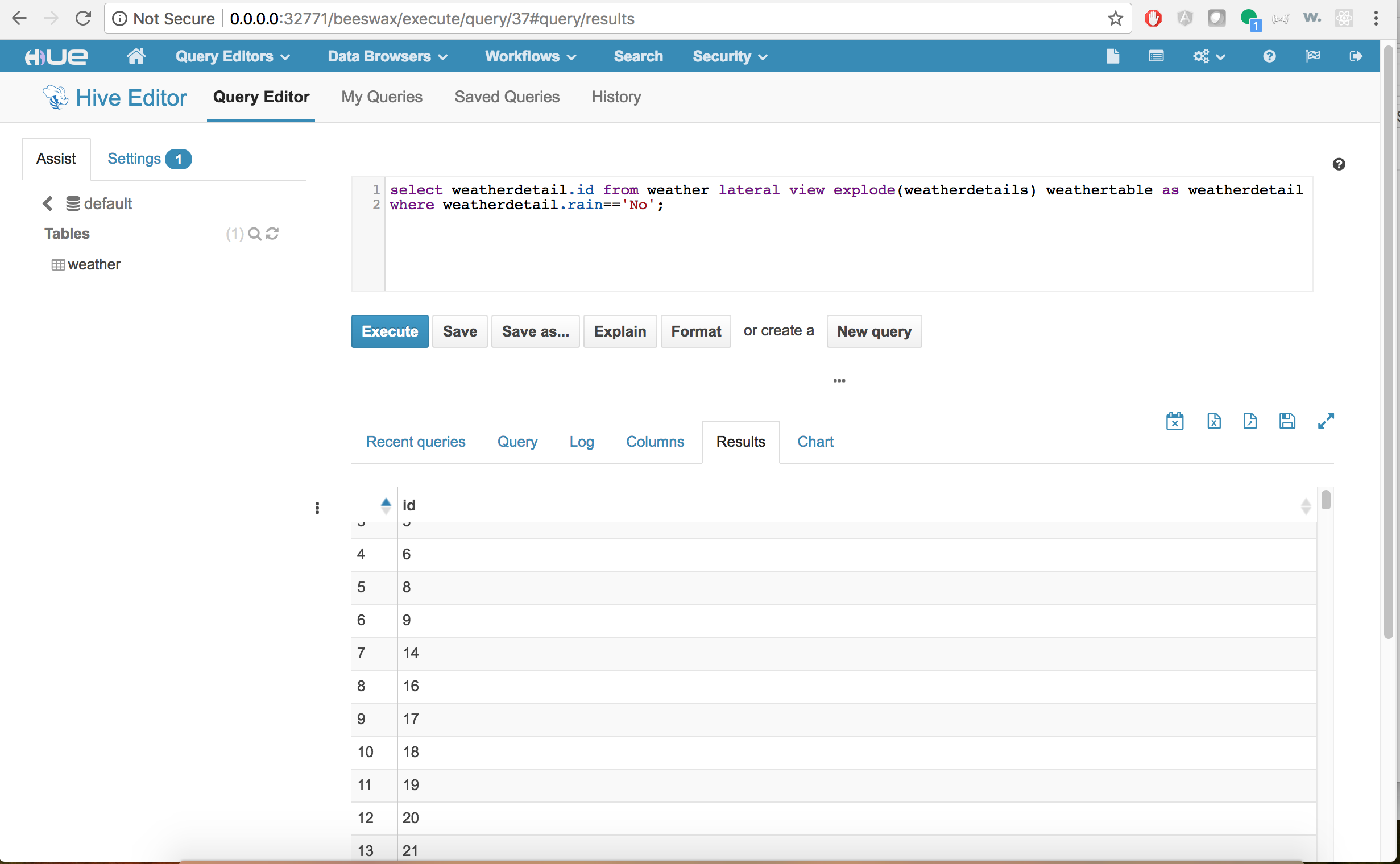Screen dimensions: 1400x864
Task: Refresh the tables list
Action: click(272, 233)
